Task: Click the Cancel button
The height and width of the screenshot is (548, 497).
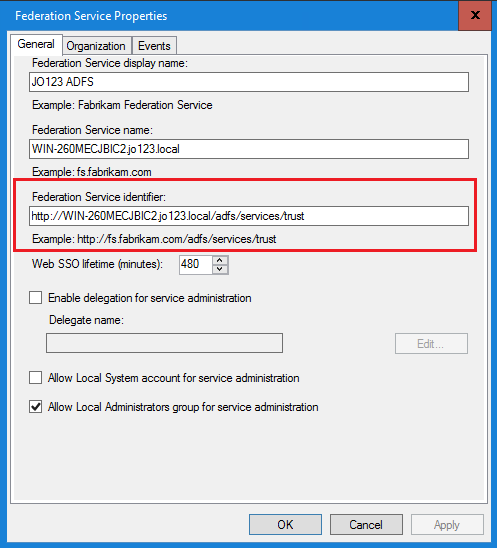Action: (x=366, y=525)
